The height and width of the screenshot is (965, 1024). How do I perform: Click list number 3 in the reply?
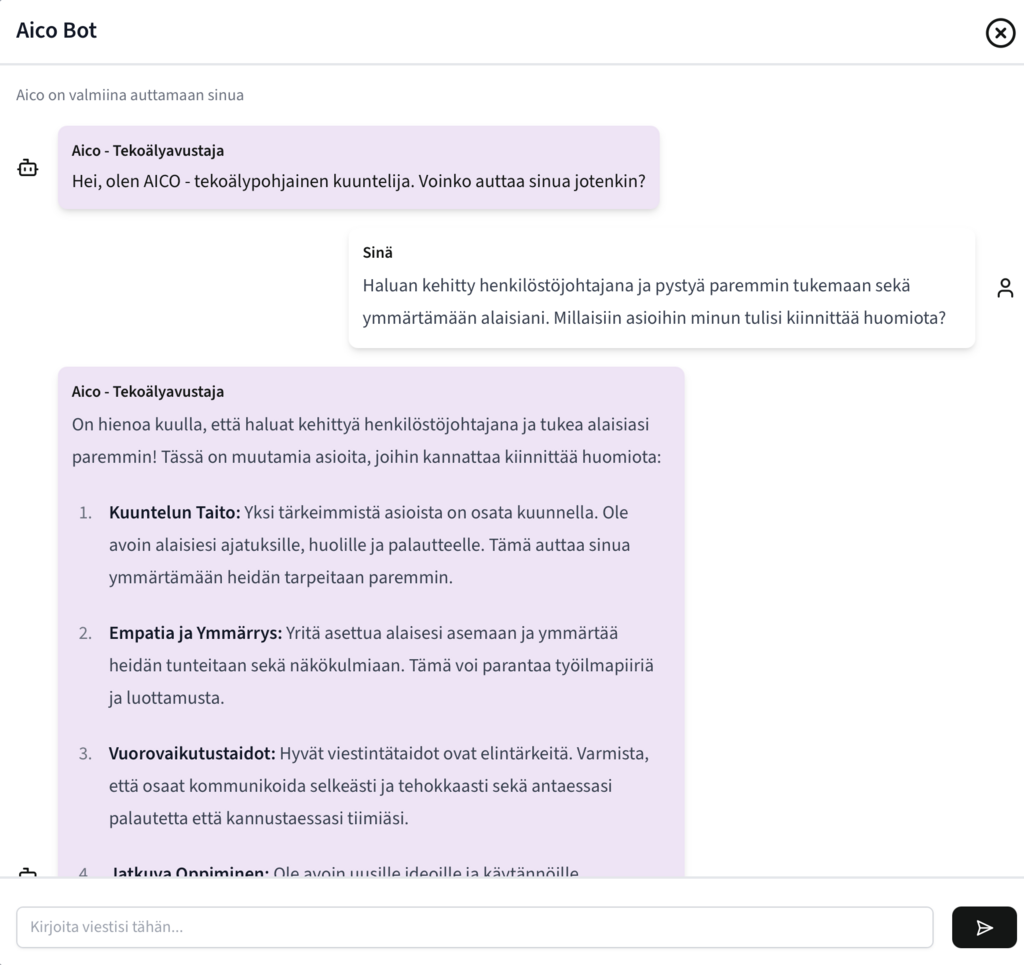[x=85, y=753]
